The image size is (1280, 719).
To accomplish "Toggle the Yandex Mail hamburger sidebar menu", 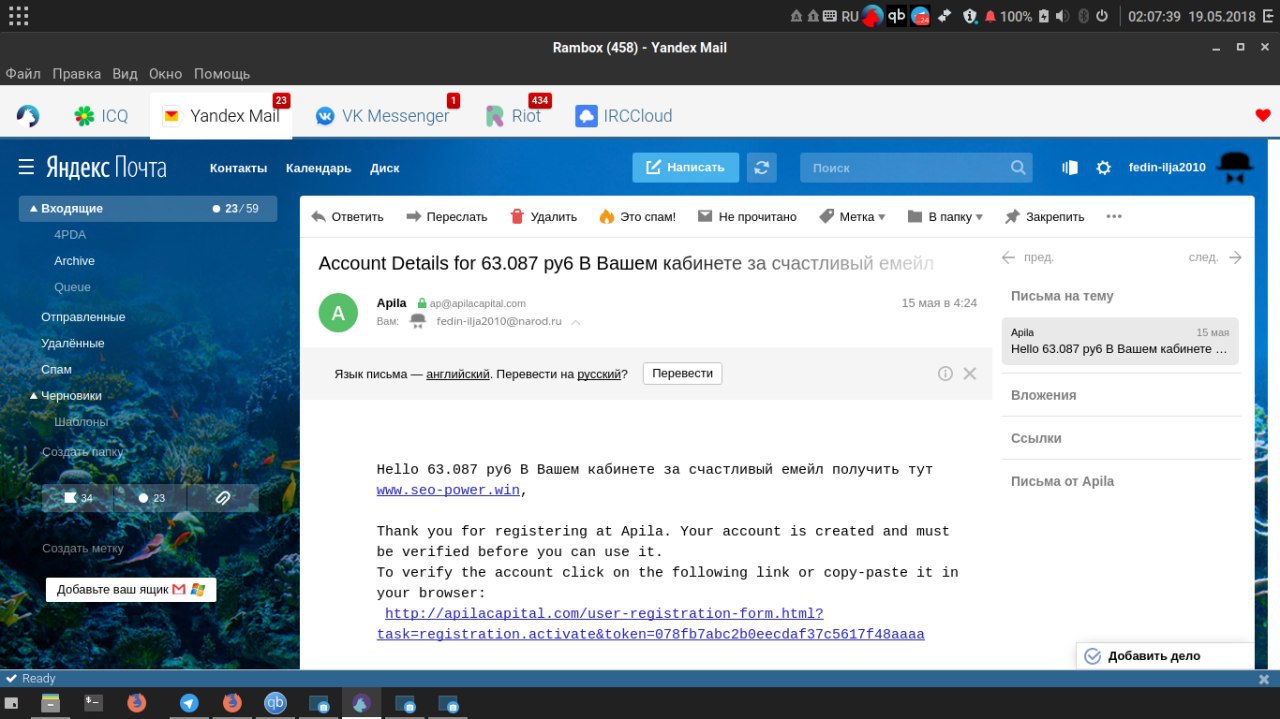I will pyautogui.click(x=26, y=167).
